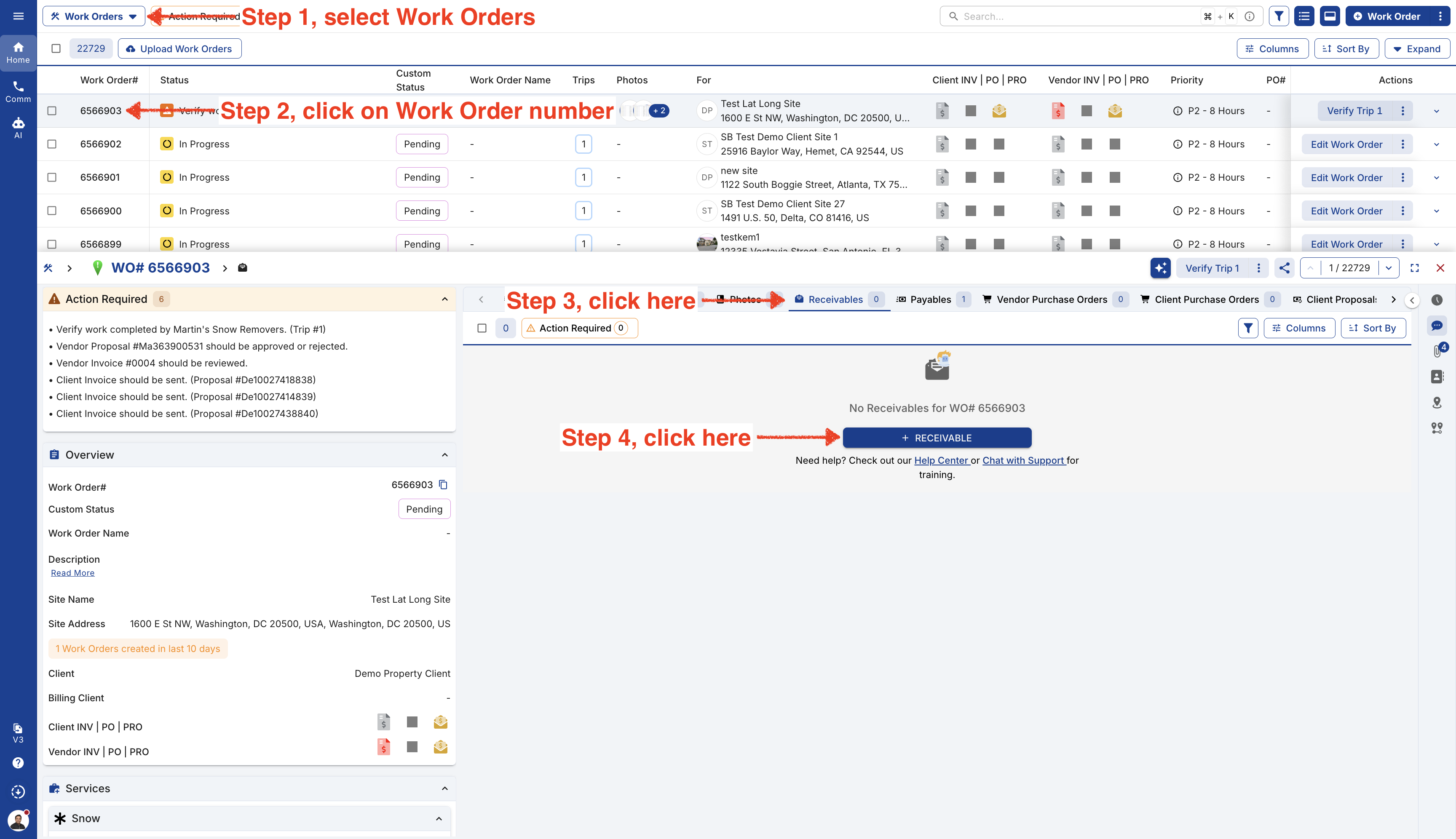Viewport: 1456px width, 839px height.
Task: Check the box for work order 6566901
Action: pos(52,177)
